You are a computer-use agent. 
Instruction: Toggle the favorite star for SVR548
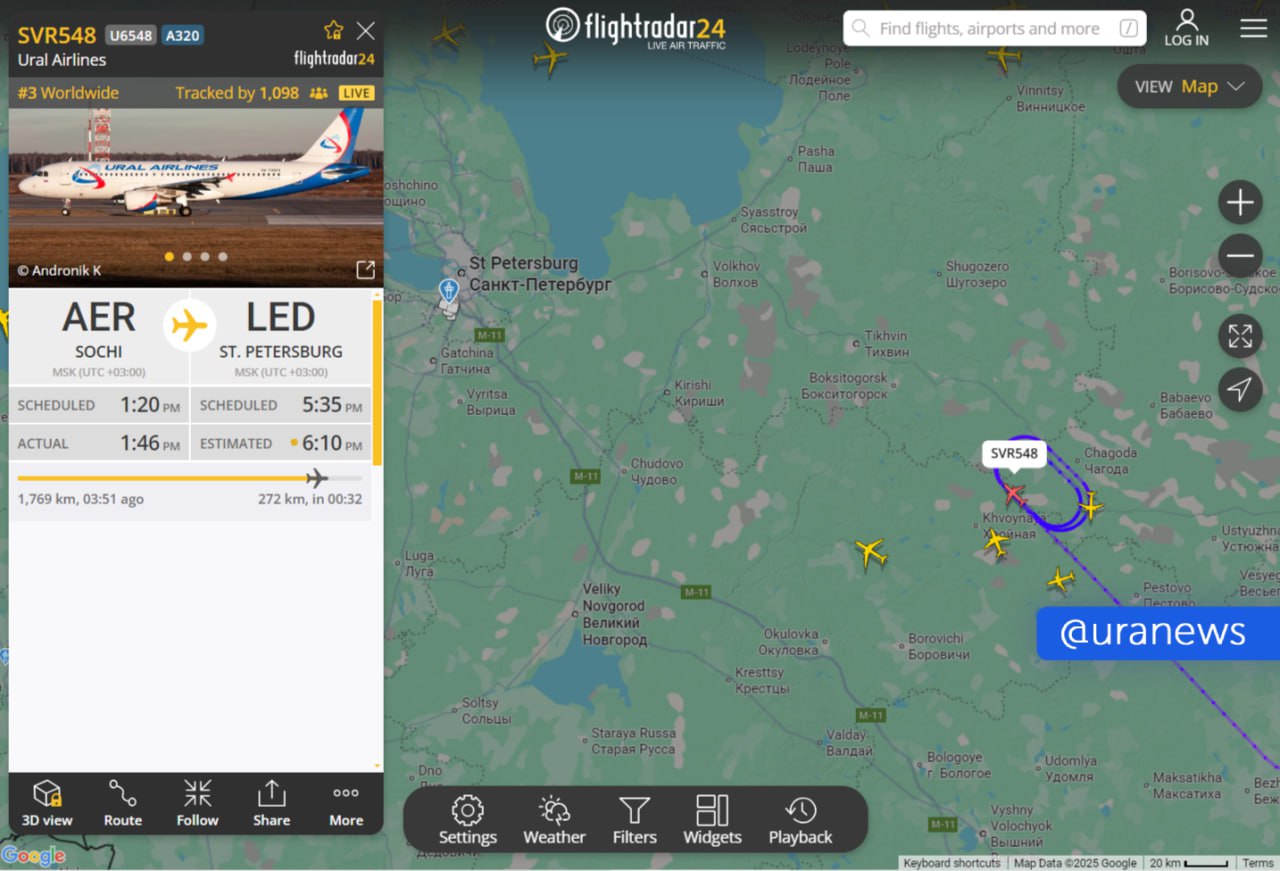[334, 31]
